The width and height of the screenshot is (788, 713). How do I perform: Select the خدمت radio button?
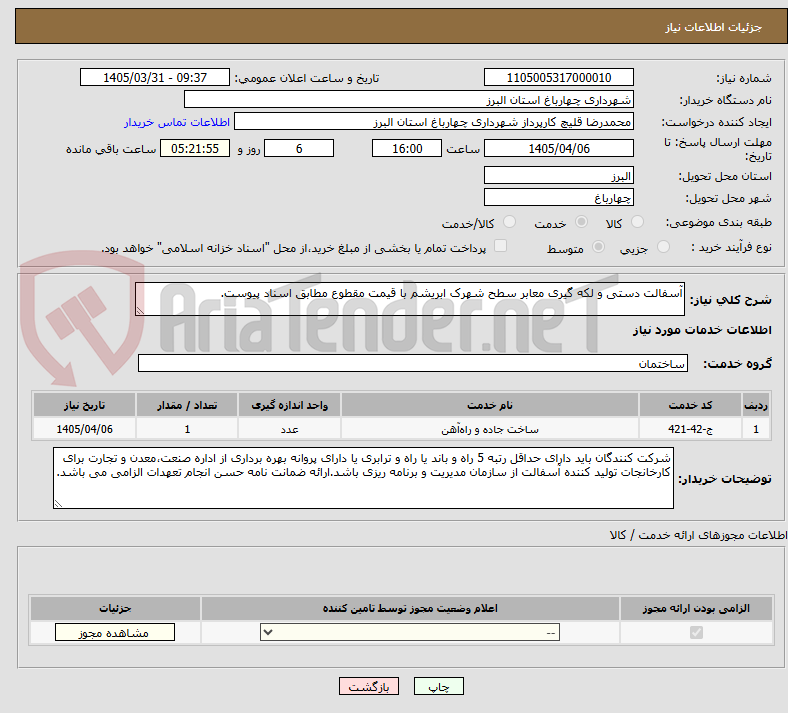581,222
